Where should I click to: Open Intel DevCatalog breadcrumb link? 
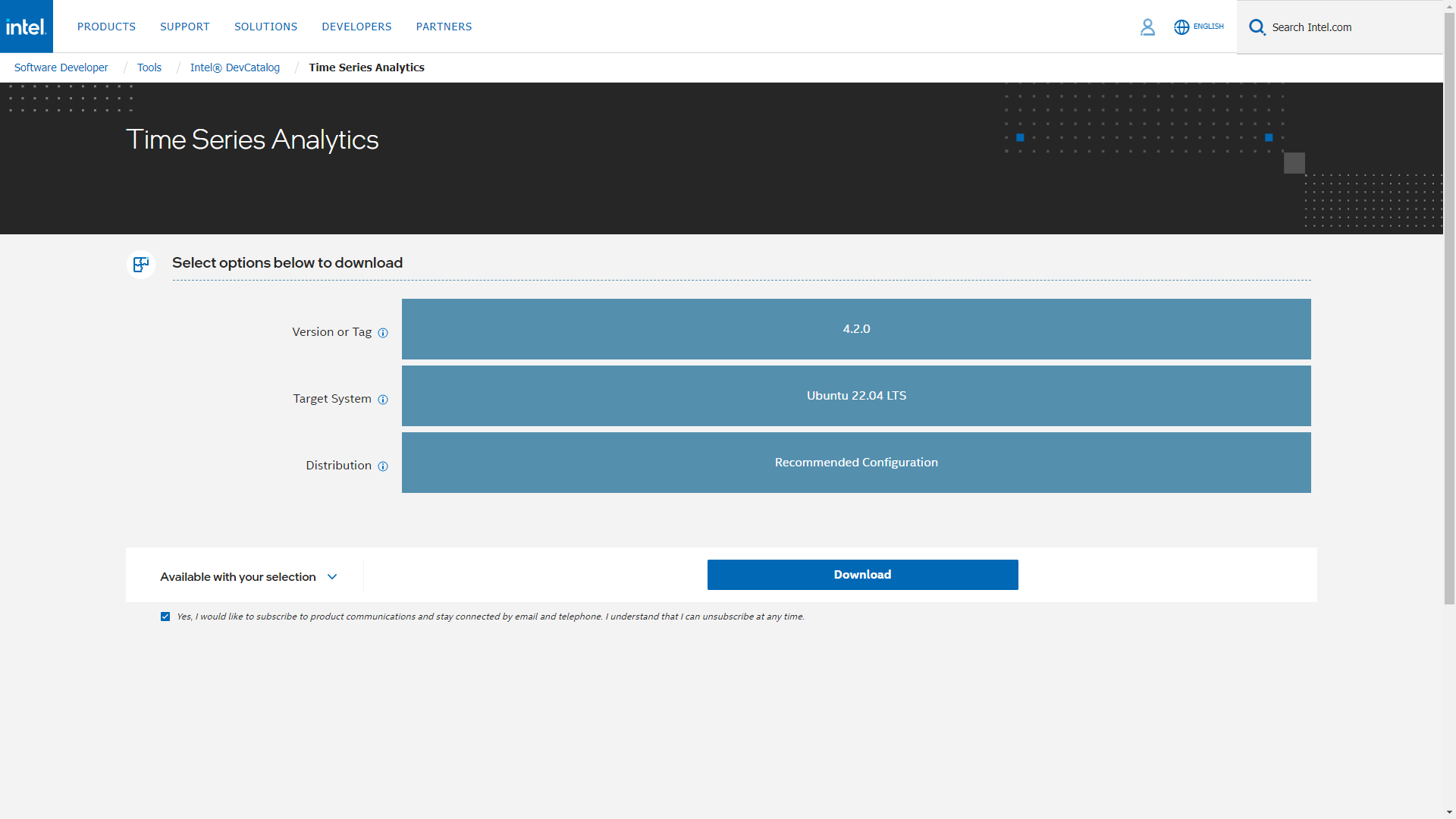pos(235,67)
